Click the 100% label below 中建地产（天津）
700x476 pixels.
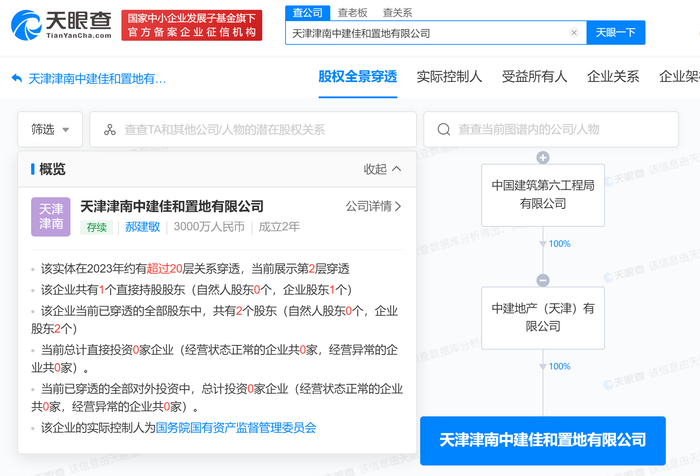pos(559,367)
